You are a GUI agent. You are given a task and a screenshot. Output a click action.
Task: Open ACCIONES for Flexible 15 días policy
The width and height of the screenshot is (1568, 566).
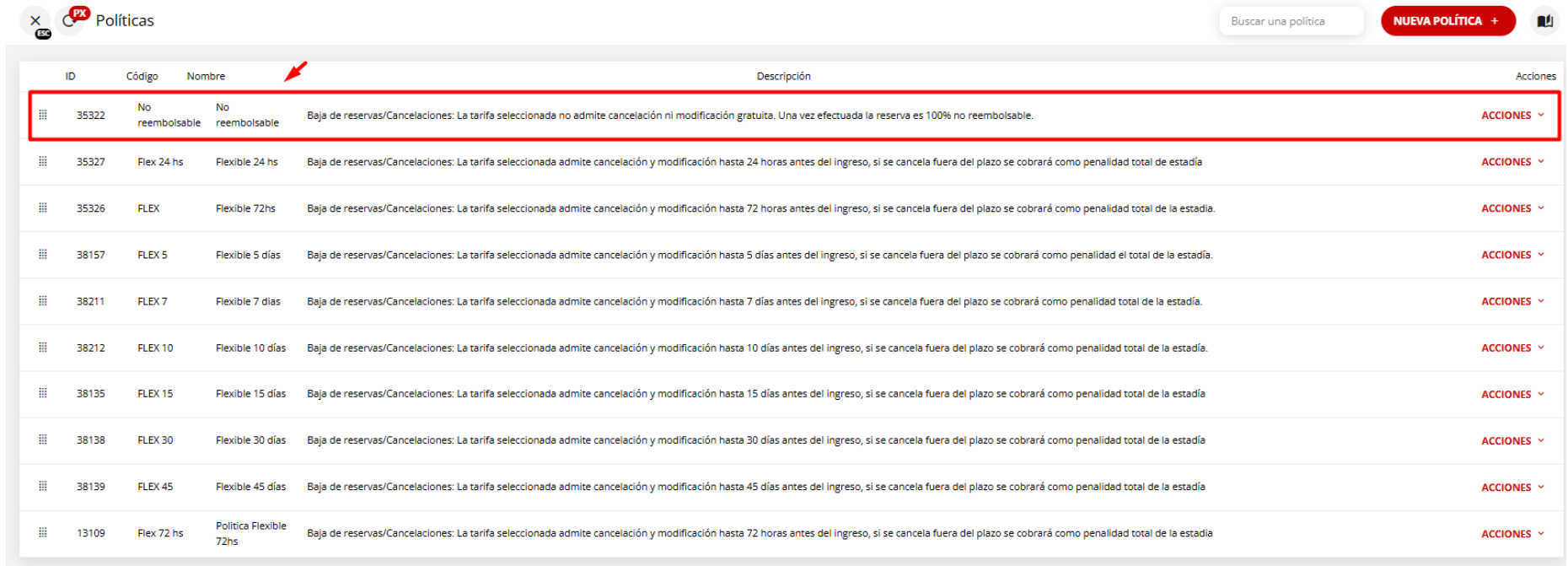pos(1512,394)
